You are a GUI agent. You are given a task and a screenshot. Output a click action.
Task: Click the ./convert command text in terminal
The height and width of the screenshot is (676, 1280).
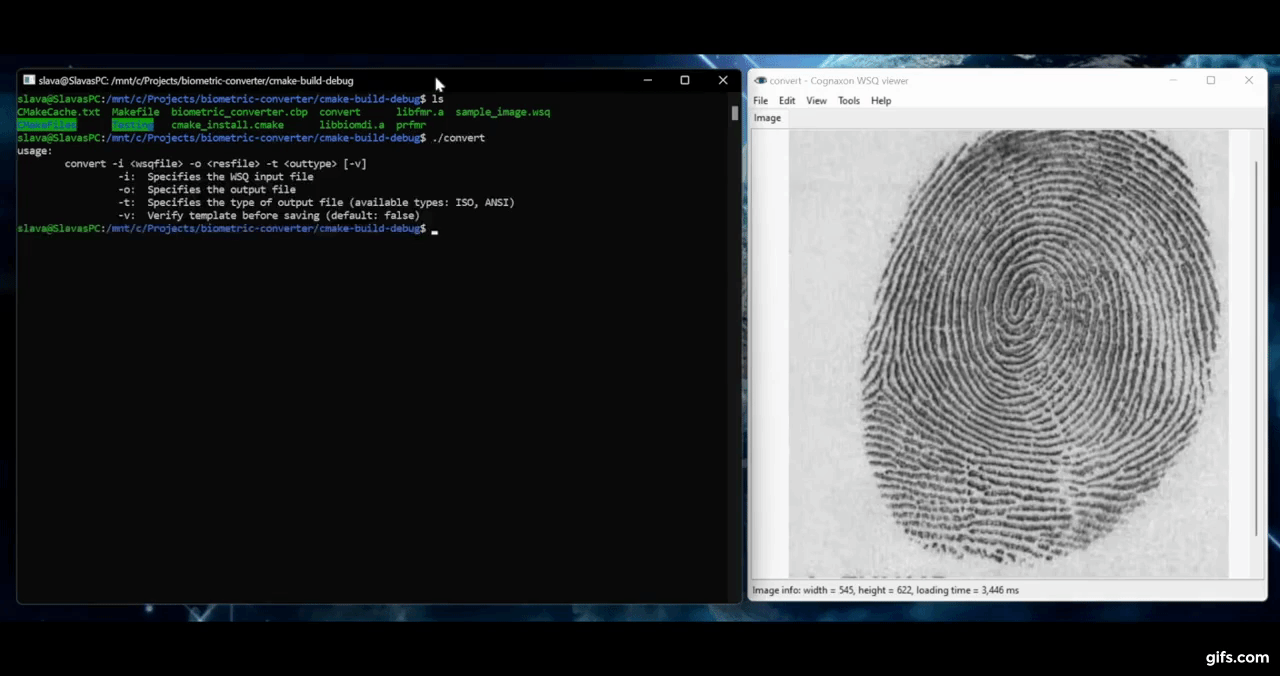459,138
